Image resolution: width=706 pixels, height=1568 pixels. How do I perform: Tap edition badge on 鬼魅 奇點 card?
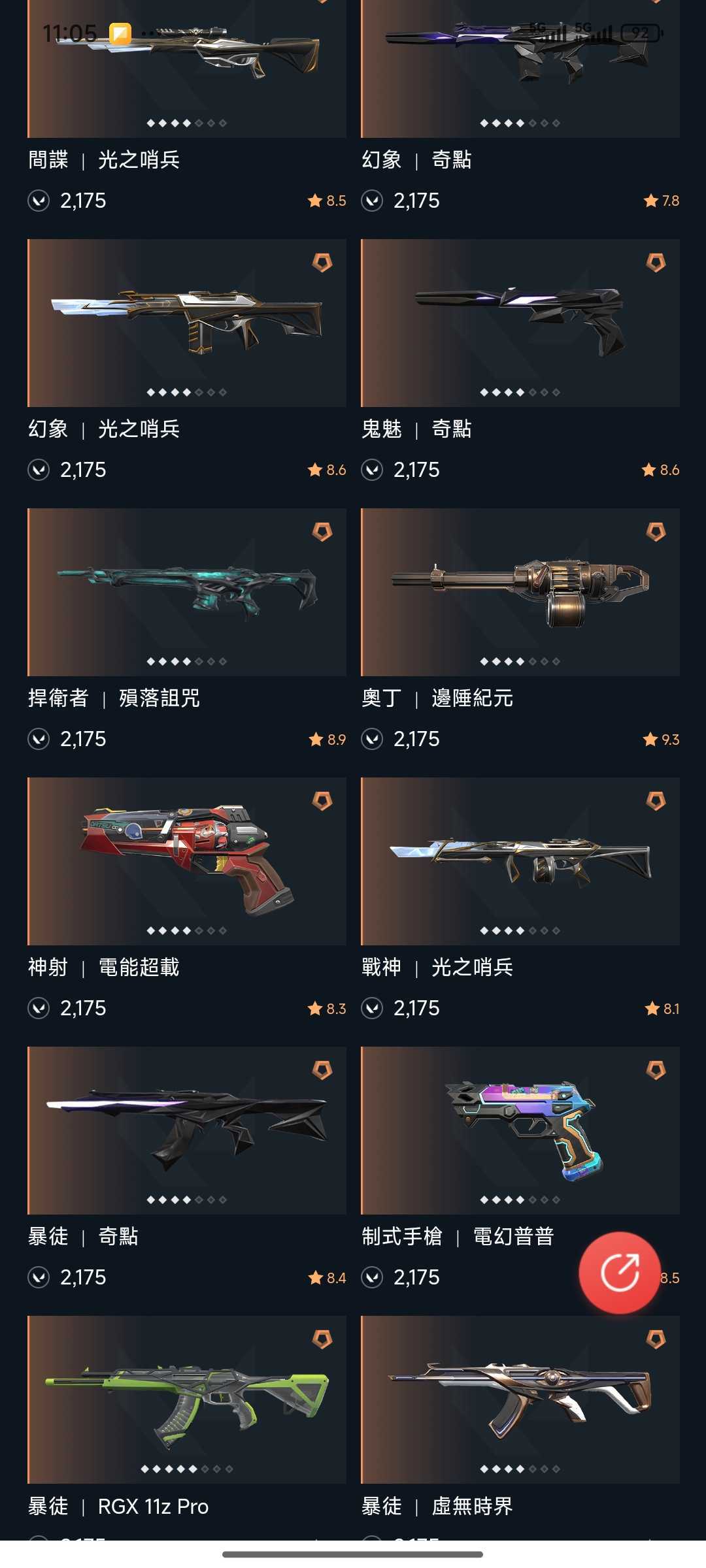point(656,263)
